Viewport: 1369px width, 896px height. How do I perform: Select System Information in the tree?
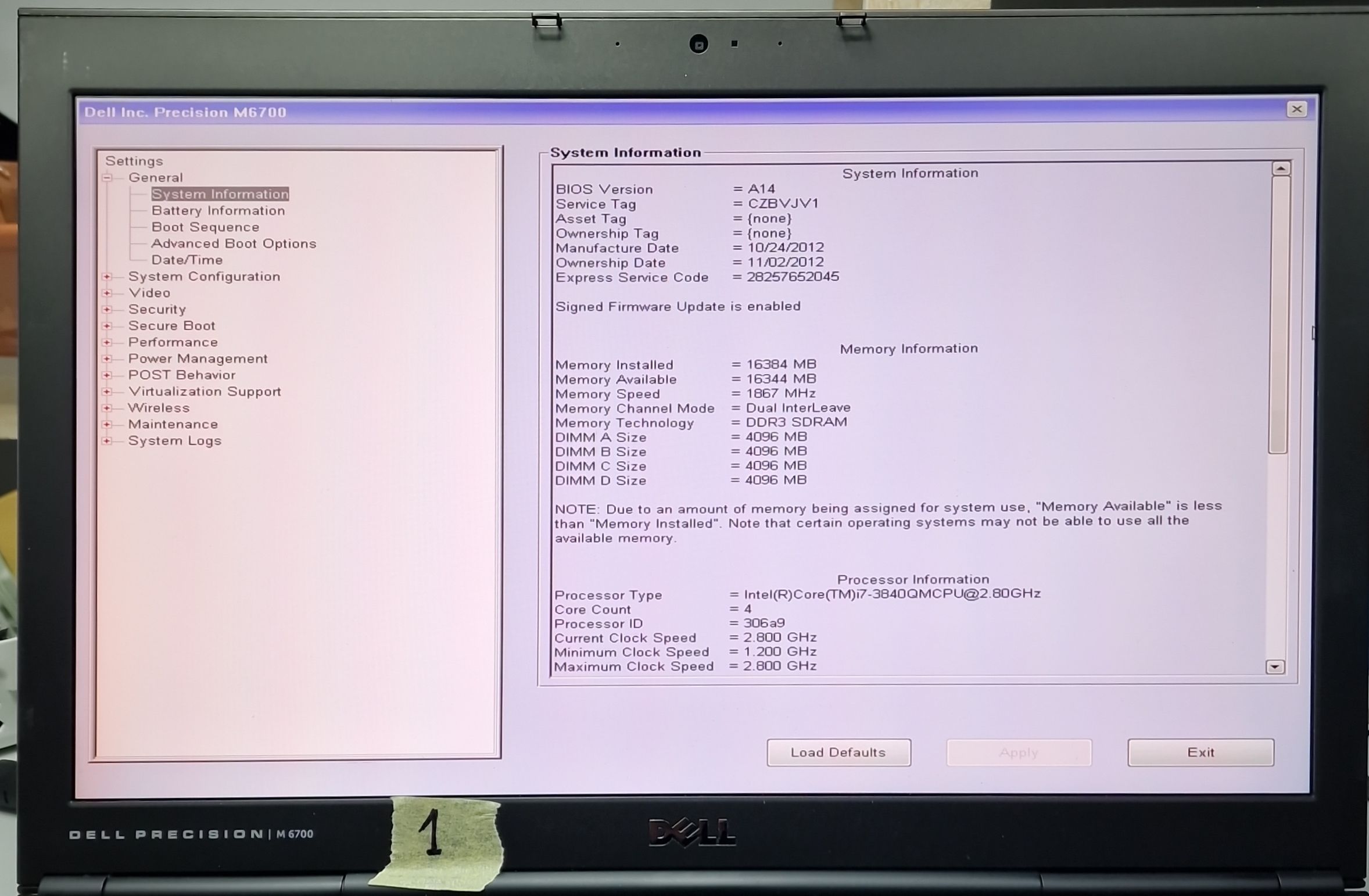pyautogui.click(x=220, y=194)
